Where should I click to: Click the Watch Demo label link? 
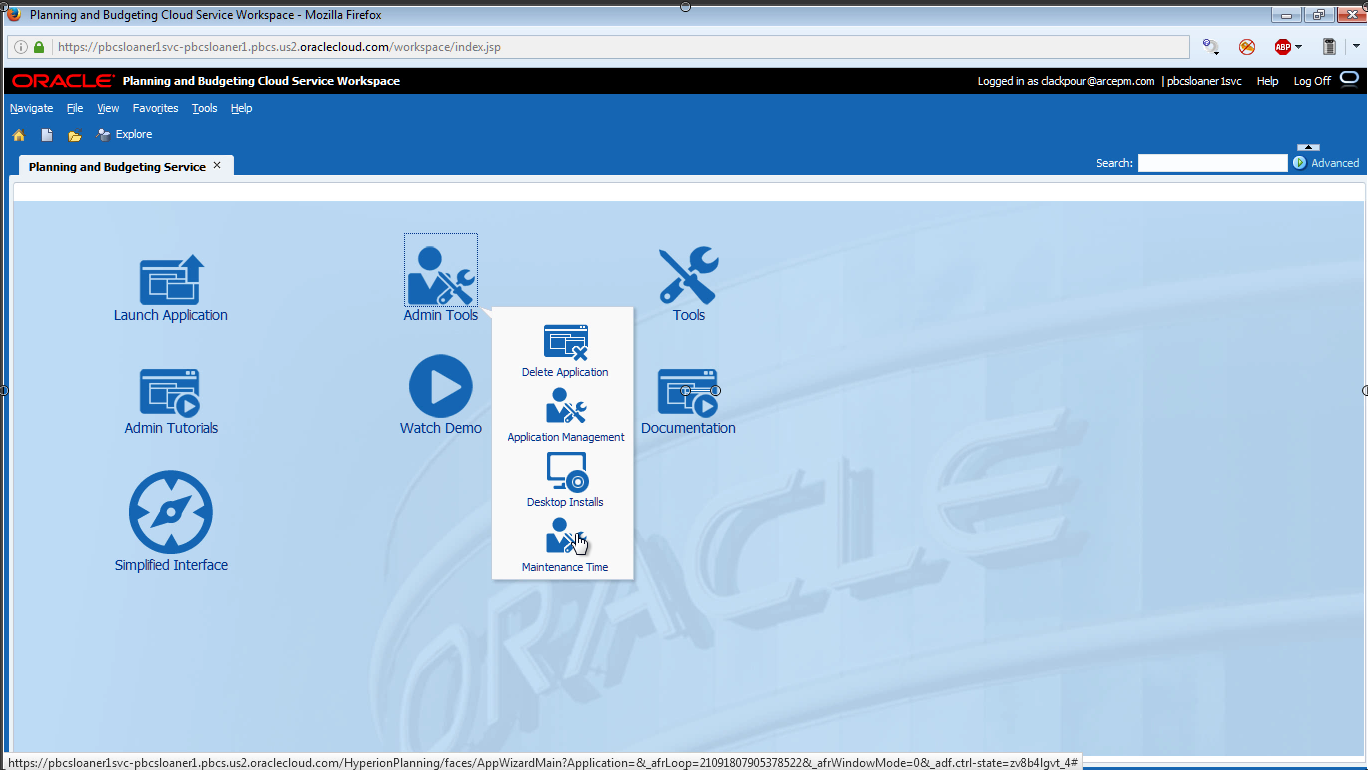click(x=441, y=428)
